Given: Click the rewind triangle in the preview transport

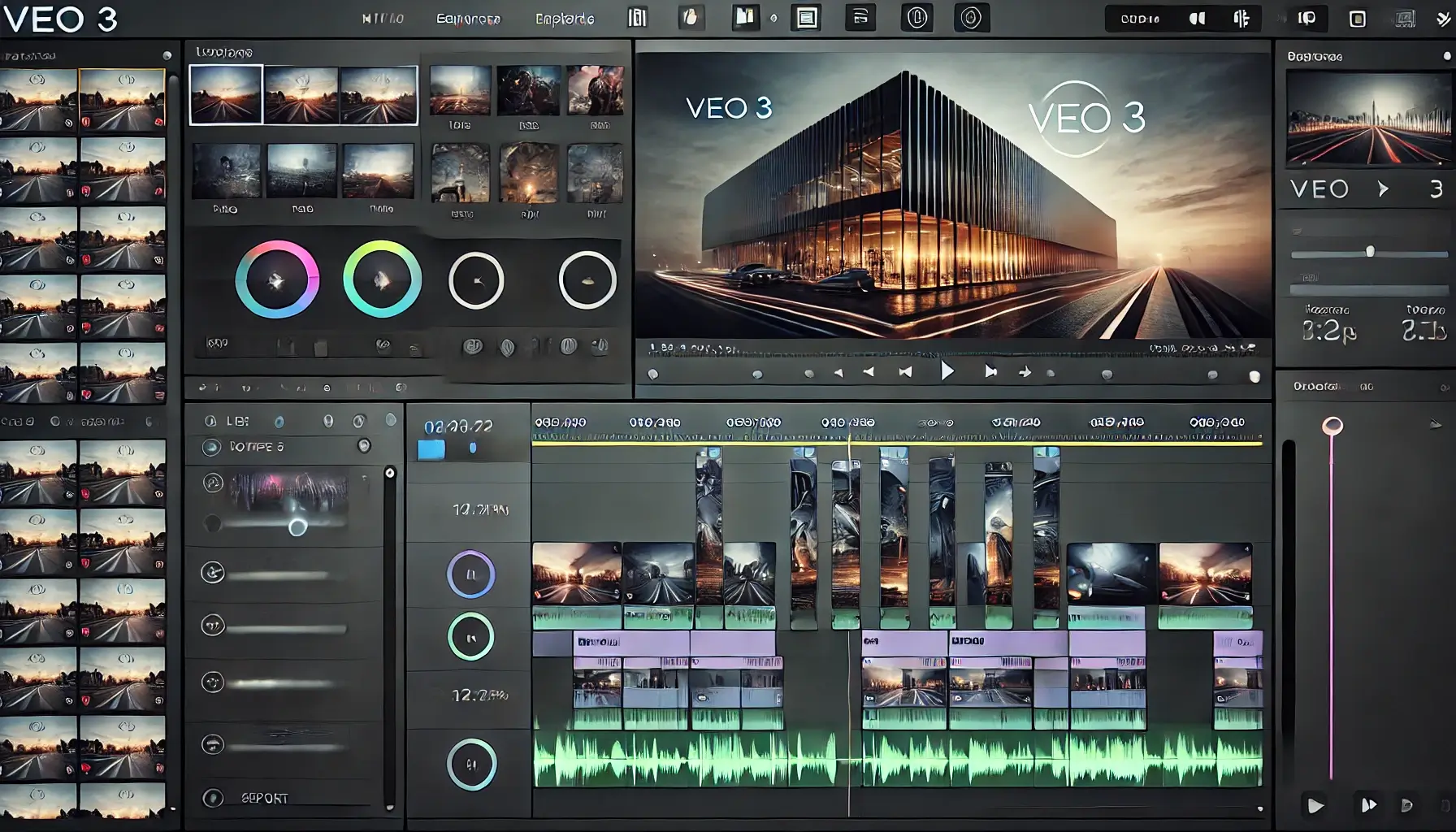Looking at the screenshot, I should click(x=869, y=372).
